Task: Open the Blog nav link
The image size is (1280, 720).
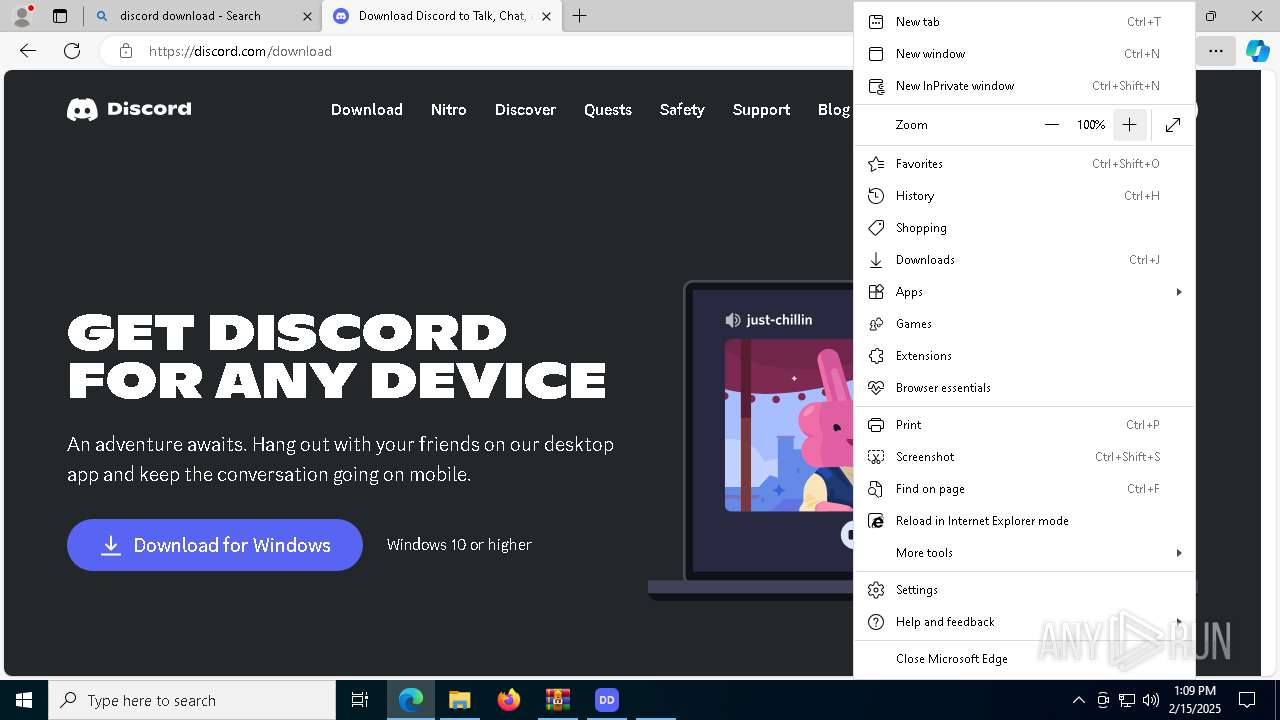Action: coord(833,110)
